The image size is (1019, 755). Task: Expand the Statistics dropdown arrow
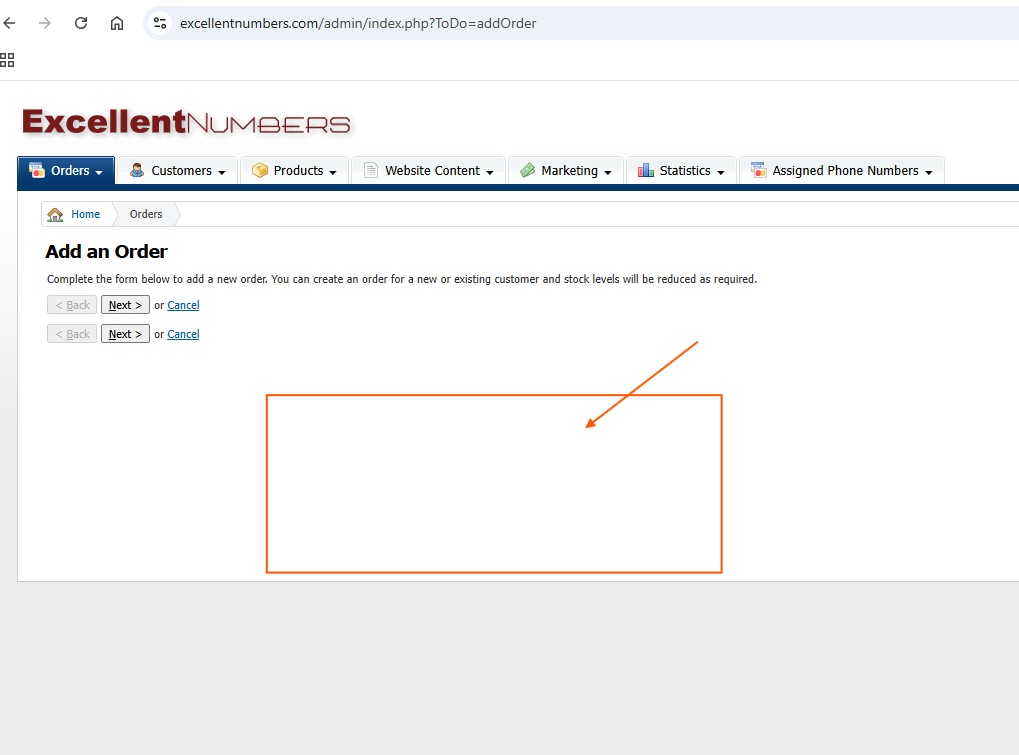721,172
